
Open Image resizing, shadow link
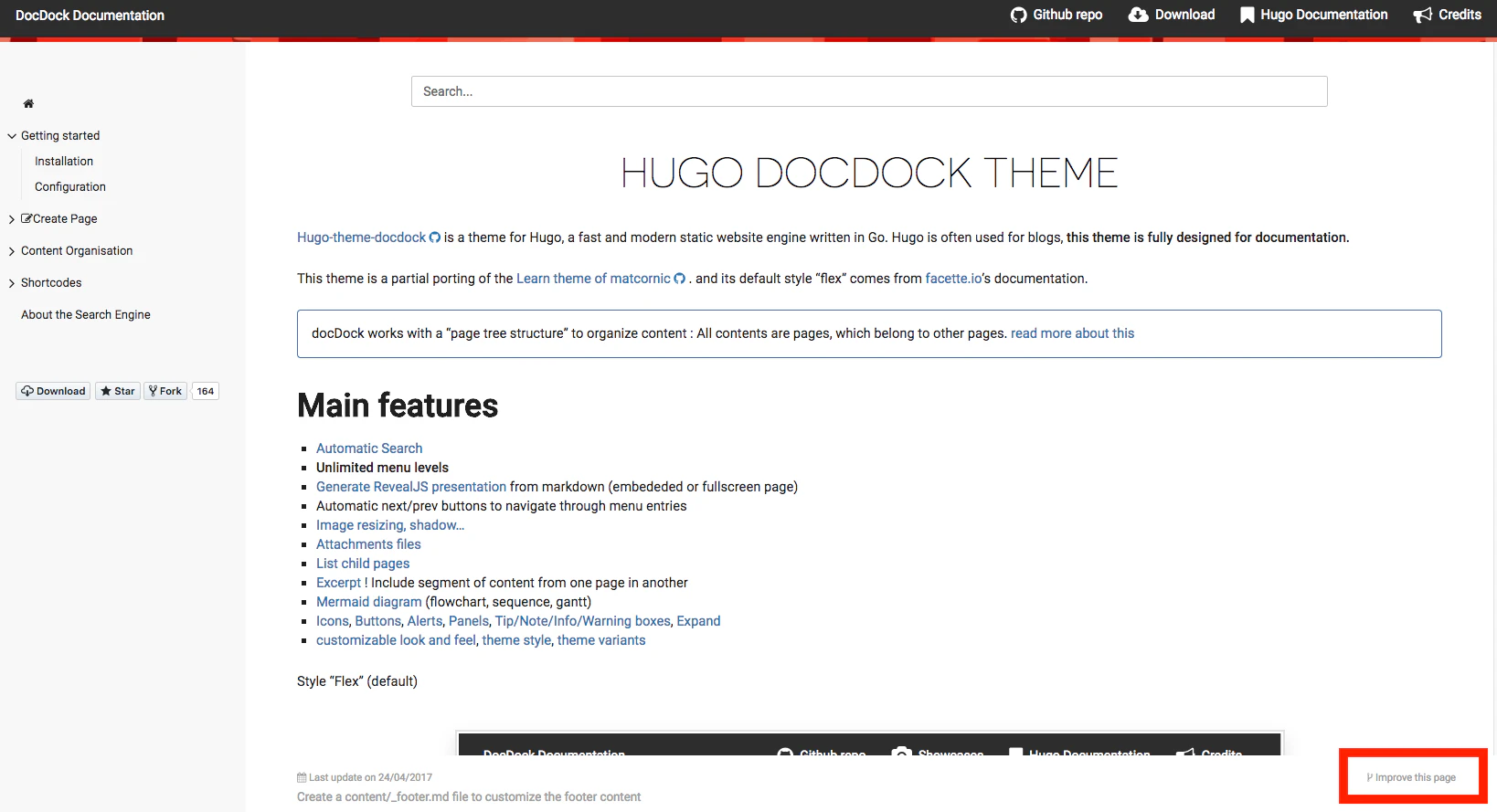tap(390, 525)
